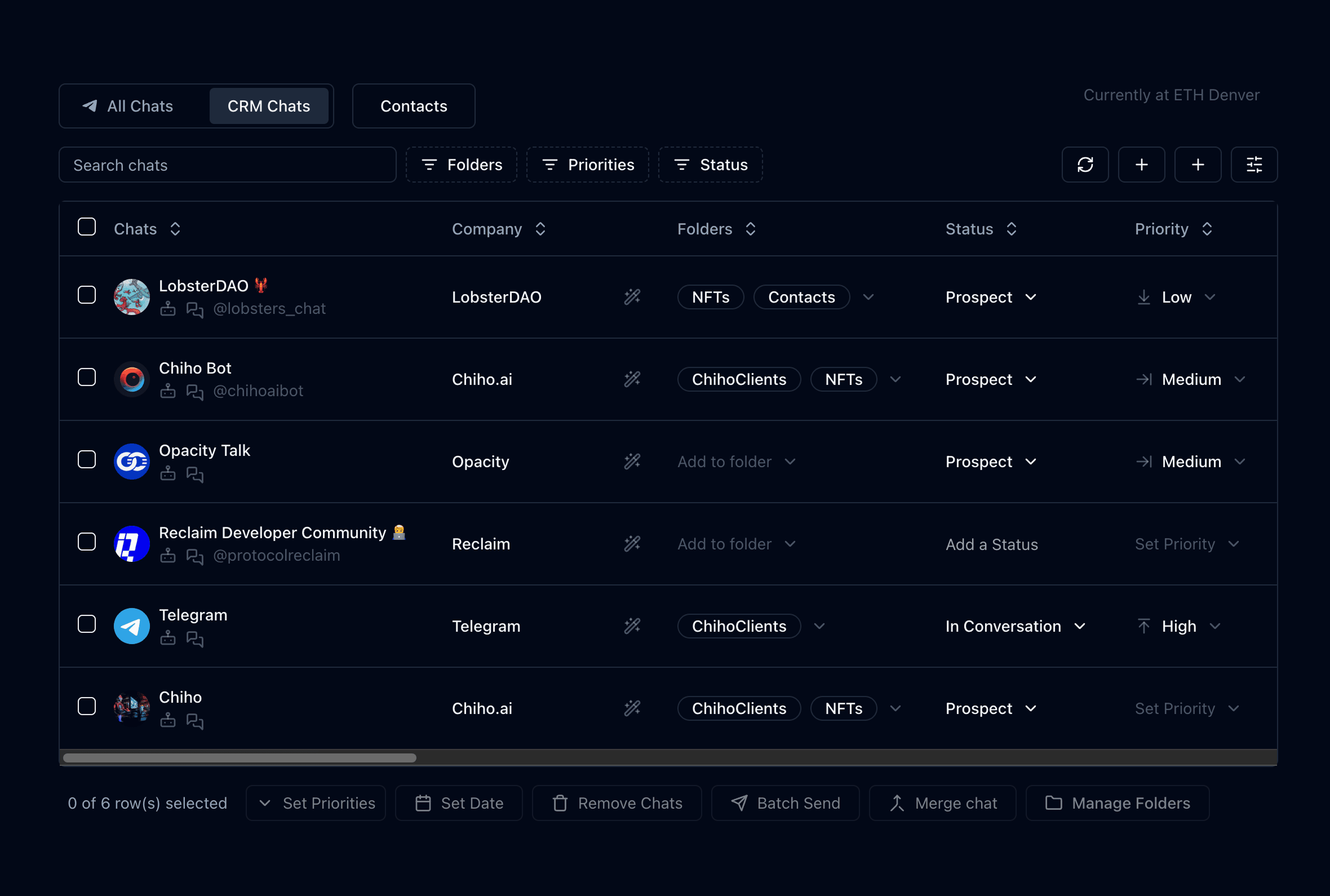Click the refresh sync icon button
Screen dimensions: 1330x896
point(1085,165)
